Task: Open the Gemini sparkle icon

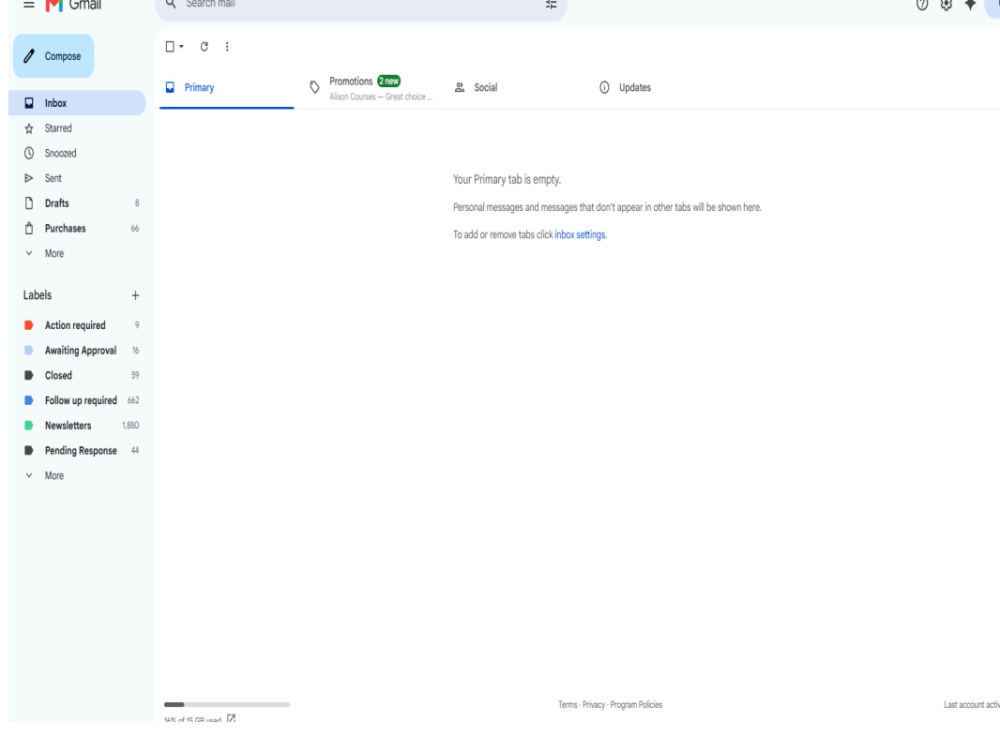Action: (970, 5)
